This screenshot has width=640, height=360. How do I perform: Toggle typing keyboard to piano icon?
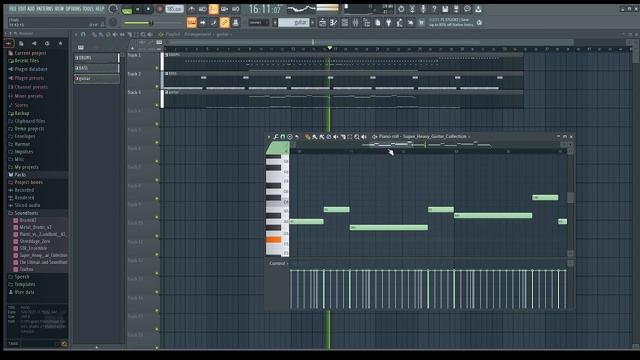(191, 22)
